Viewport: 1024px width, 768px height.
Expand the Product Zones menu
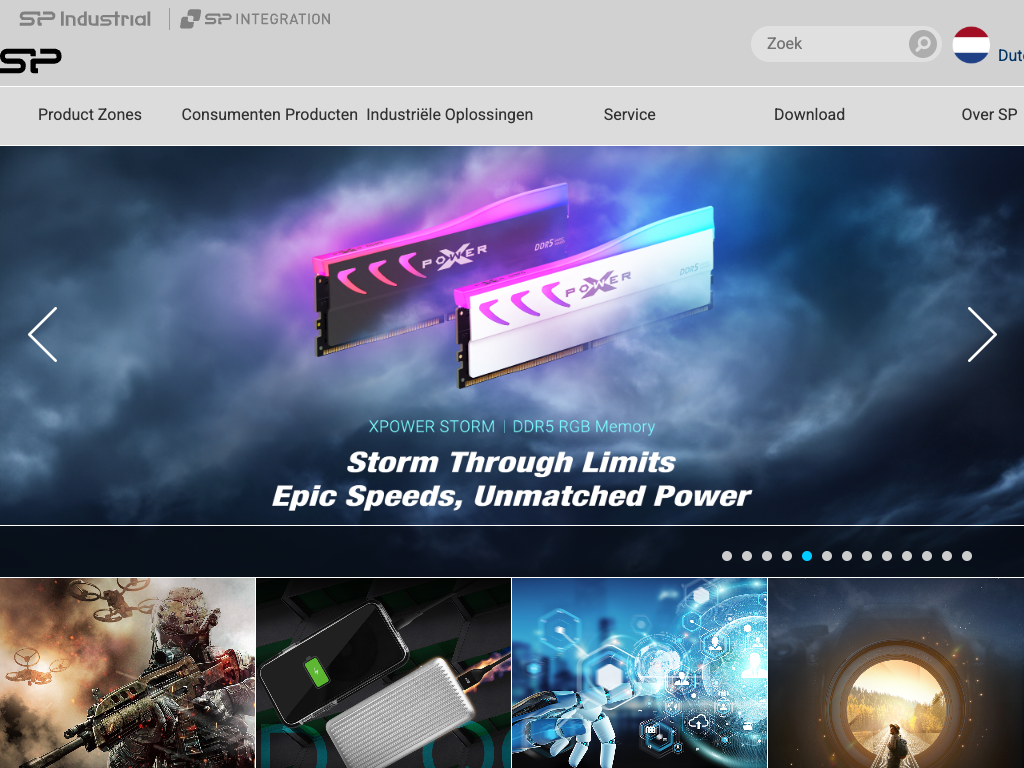(x=90, y=115)
